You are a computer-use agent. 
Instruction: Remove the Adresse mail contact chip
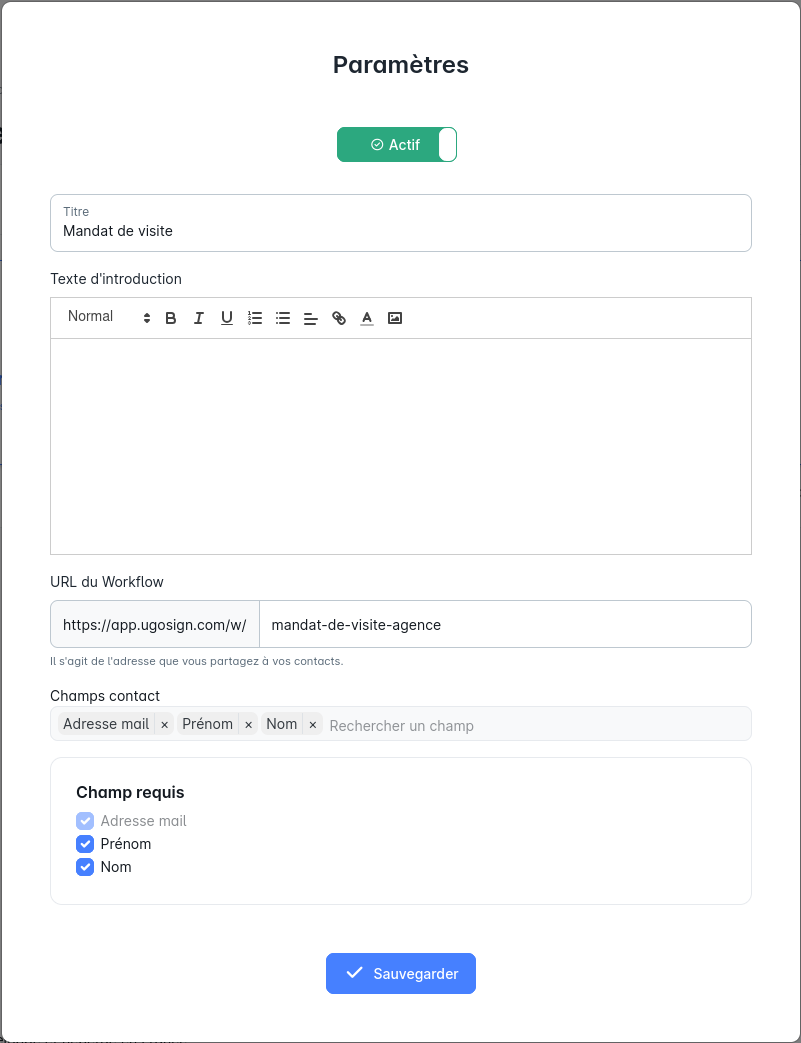coord(163,724)
